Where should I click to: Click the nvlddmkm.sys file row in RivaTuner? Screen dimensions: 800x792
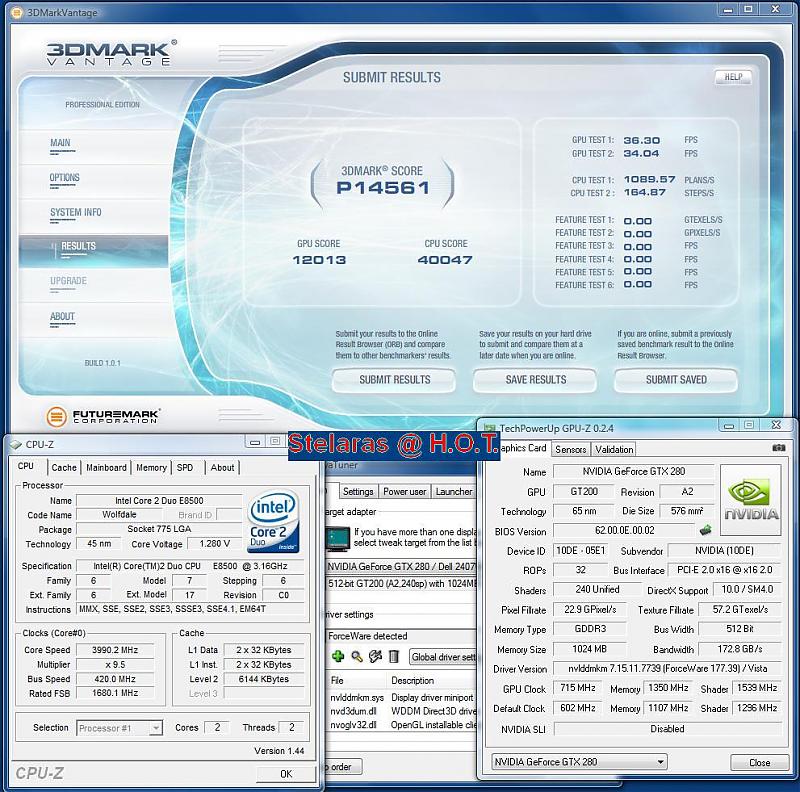click(402, 697)
